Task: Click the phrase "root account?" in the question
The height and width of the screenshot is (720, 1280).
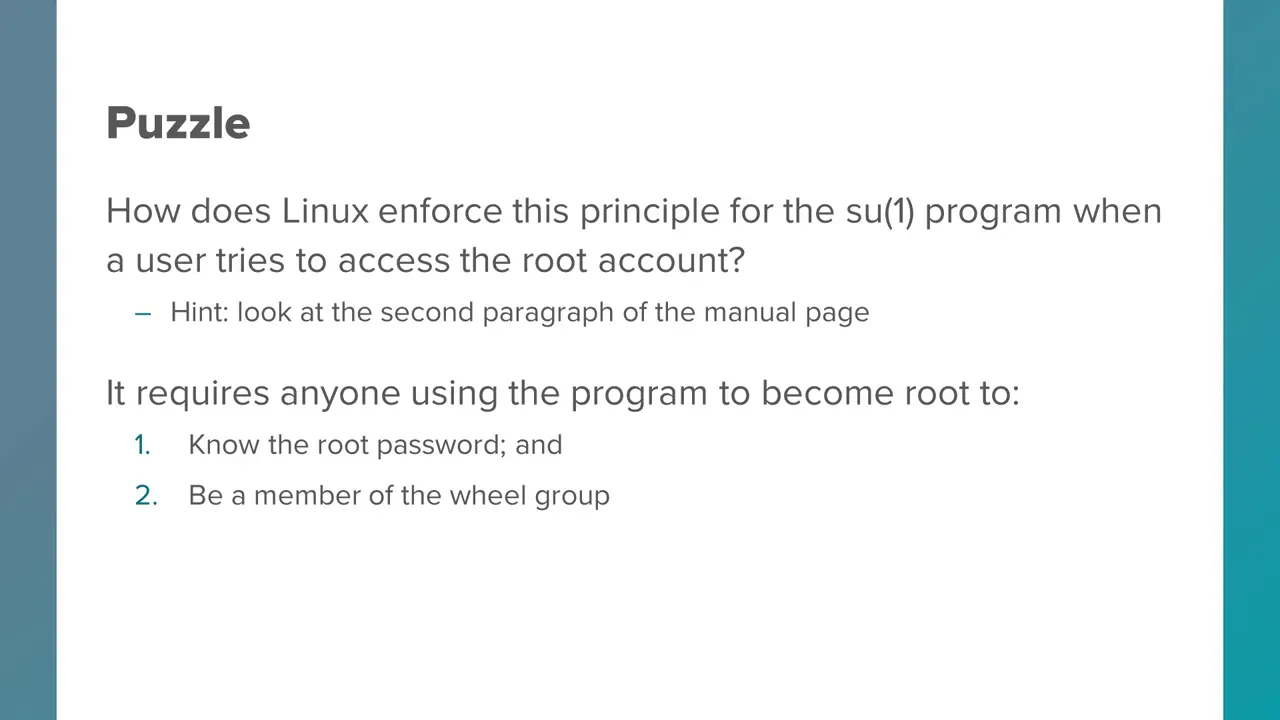Action: [x=633, y=261]
